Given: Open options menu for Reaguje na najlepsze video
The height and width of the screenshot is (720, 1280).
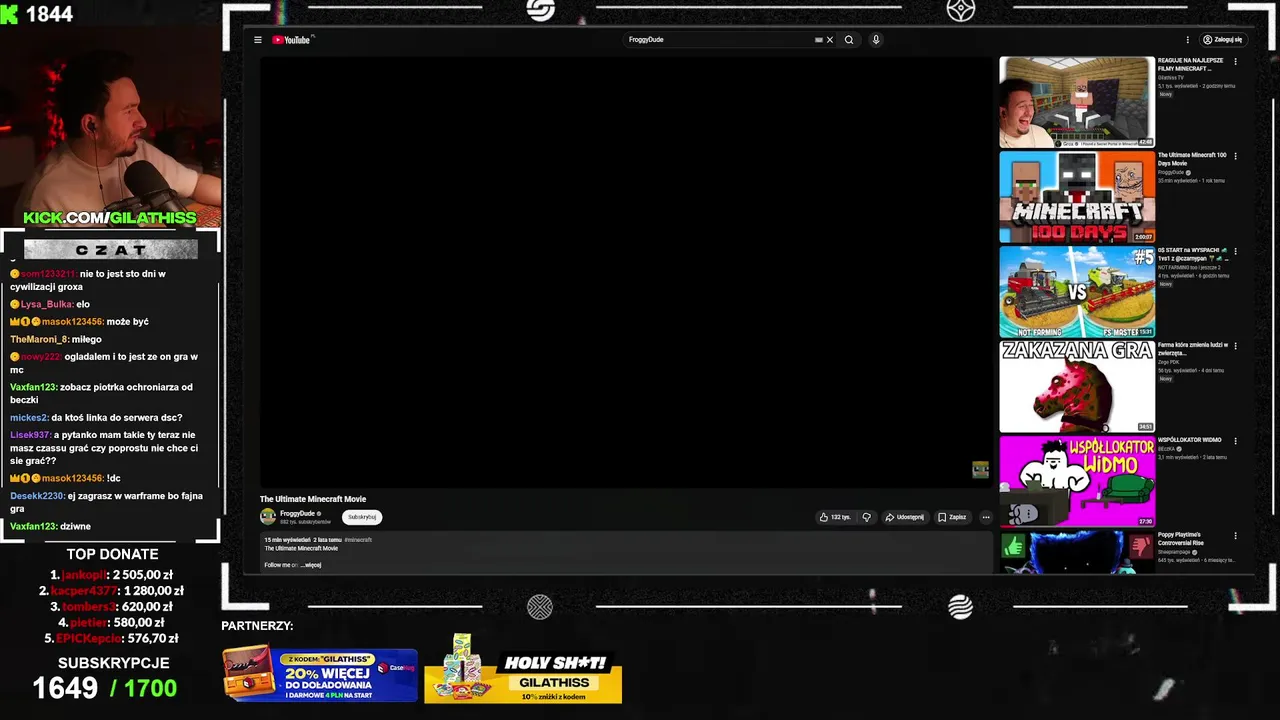Looking at the screenshot, I should pos(1235,61).
